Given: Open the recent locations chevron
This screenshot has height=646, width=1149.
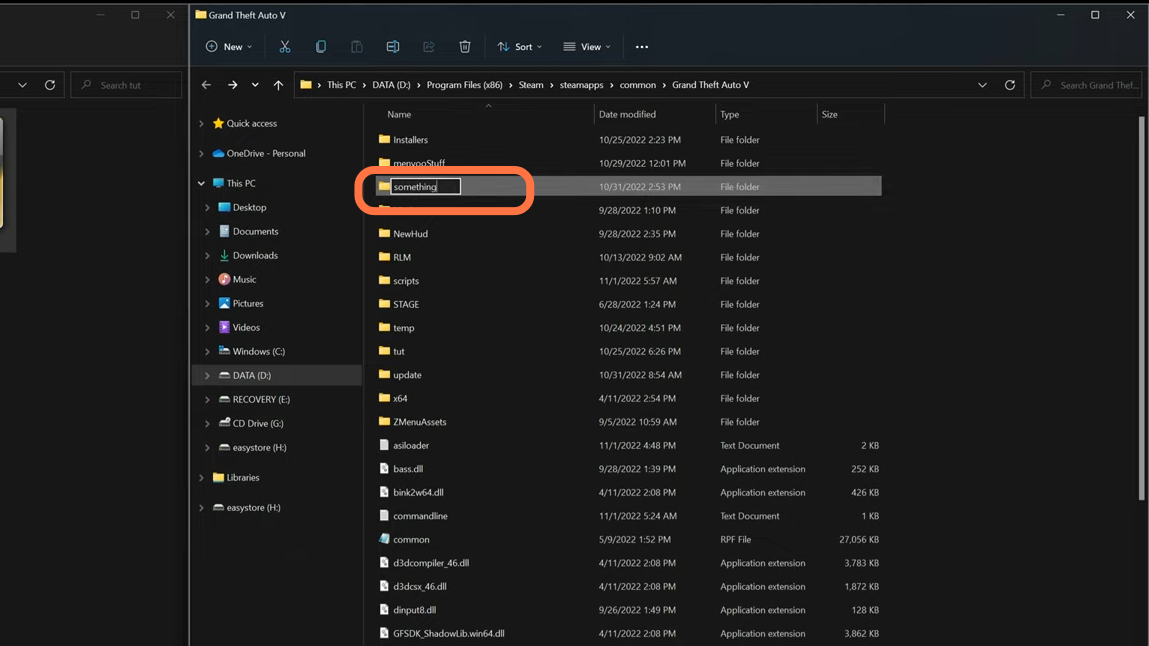Looking at the screenshot, I should click(x=255, y=85).
